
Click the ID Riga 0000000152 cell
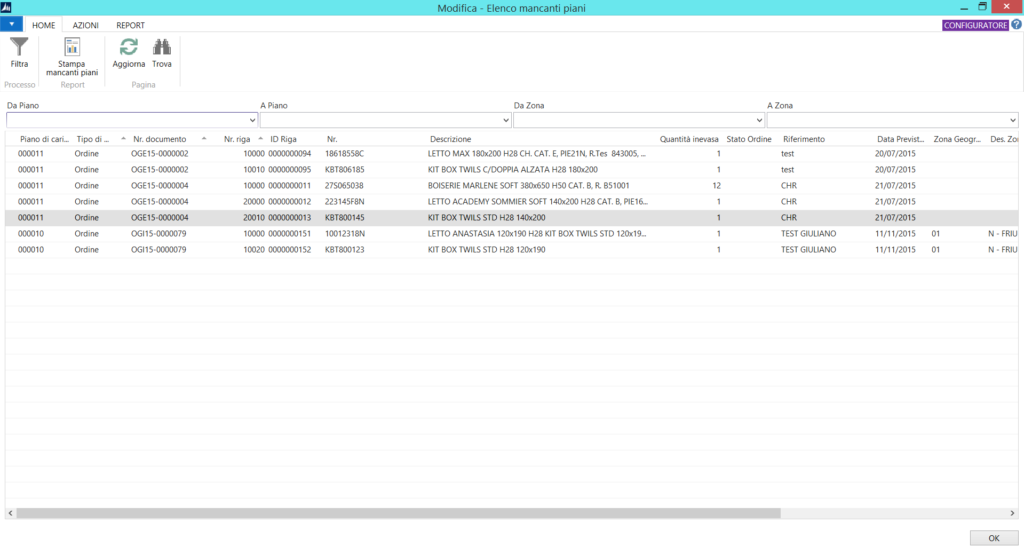(289, 249)
